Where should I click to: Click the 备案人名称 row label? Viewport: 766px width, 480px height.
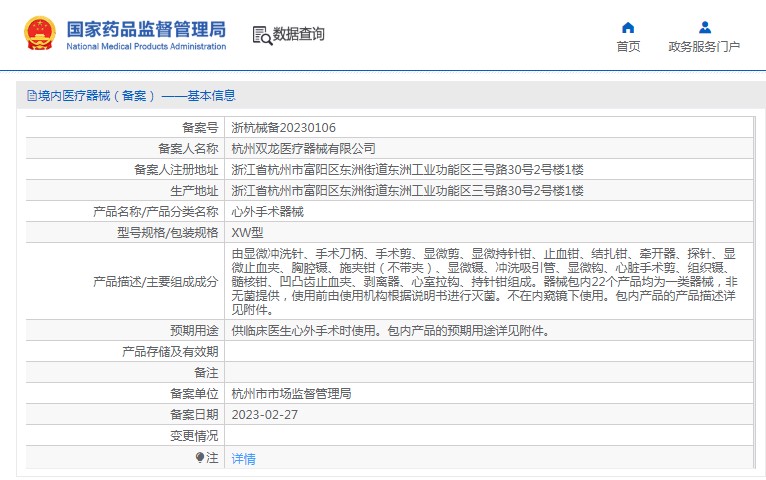pyautogui.click(x=188, y=148)
